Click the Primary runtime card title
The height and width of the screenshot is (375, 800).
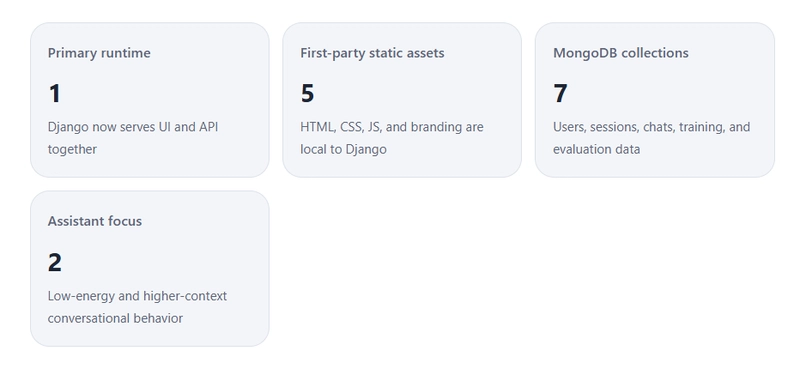[99, 53]
